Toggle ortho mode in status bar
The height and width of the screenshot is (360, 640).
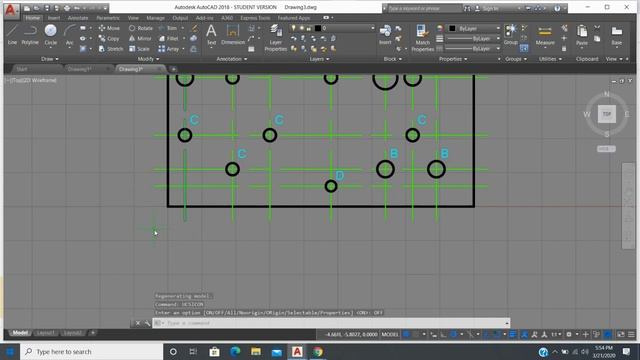[x=443, y=334]
